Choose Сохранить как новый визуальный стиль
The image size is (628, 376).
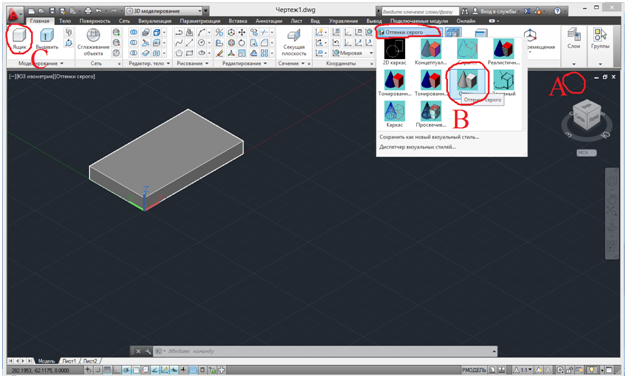429,137
